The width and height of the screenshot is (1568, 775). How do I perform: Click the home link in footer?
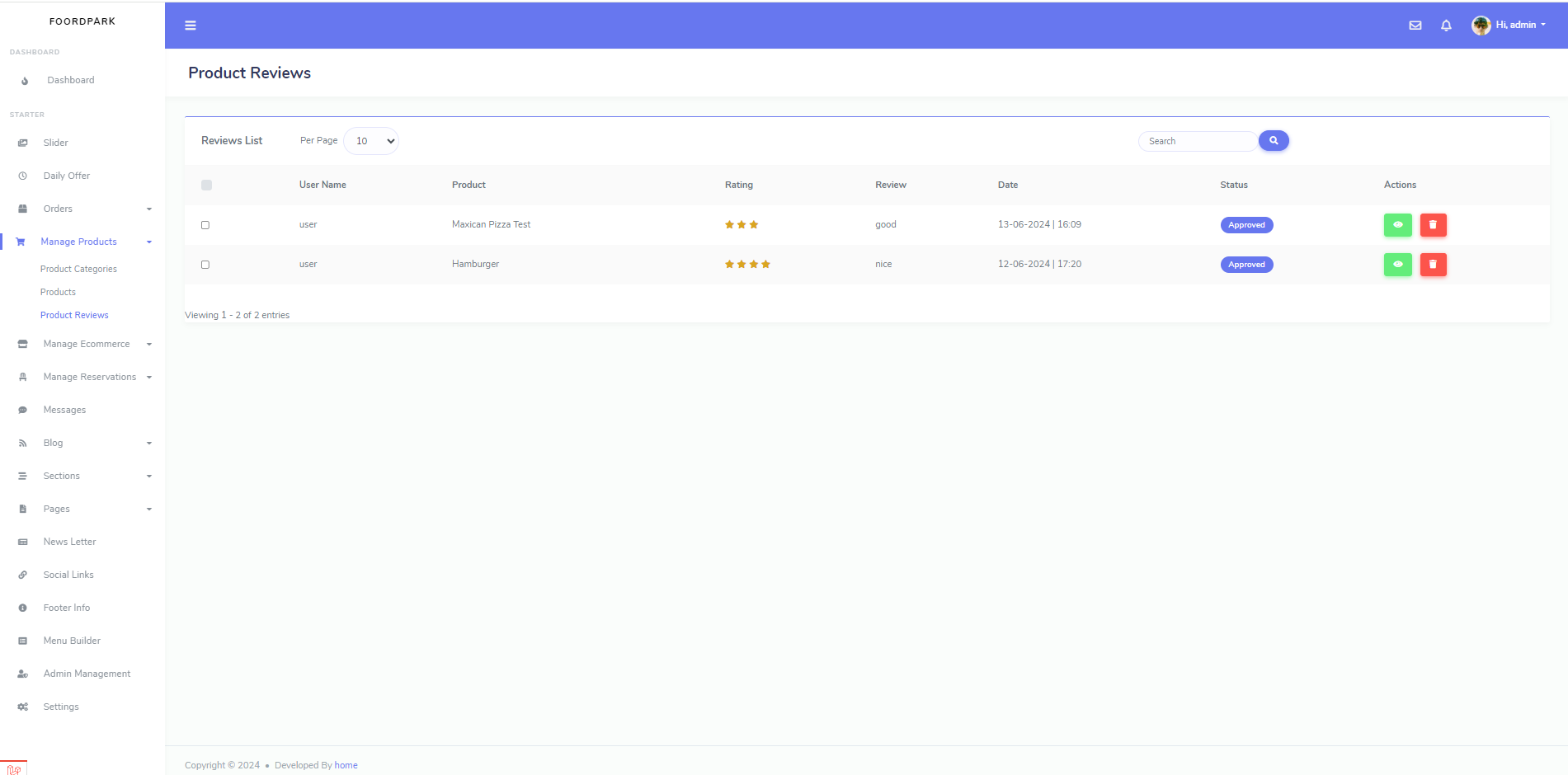pos(346,765)
